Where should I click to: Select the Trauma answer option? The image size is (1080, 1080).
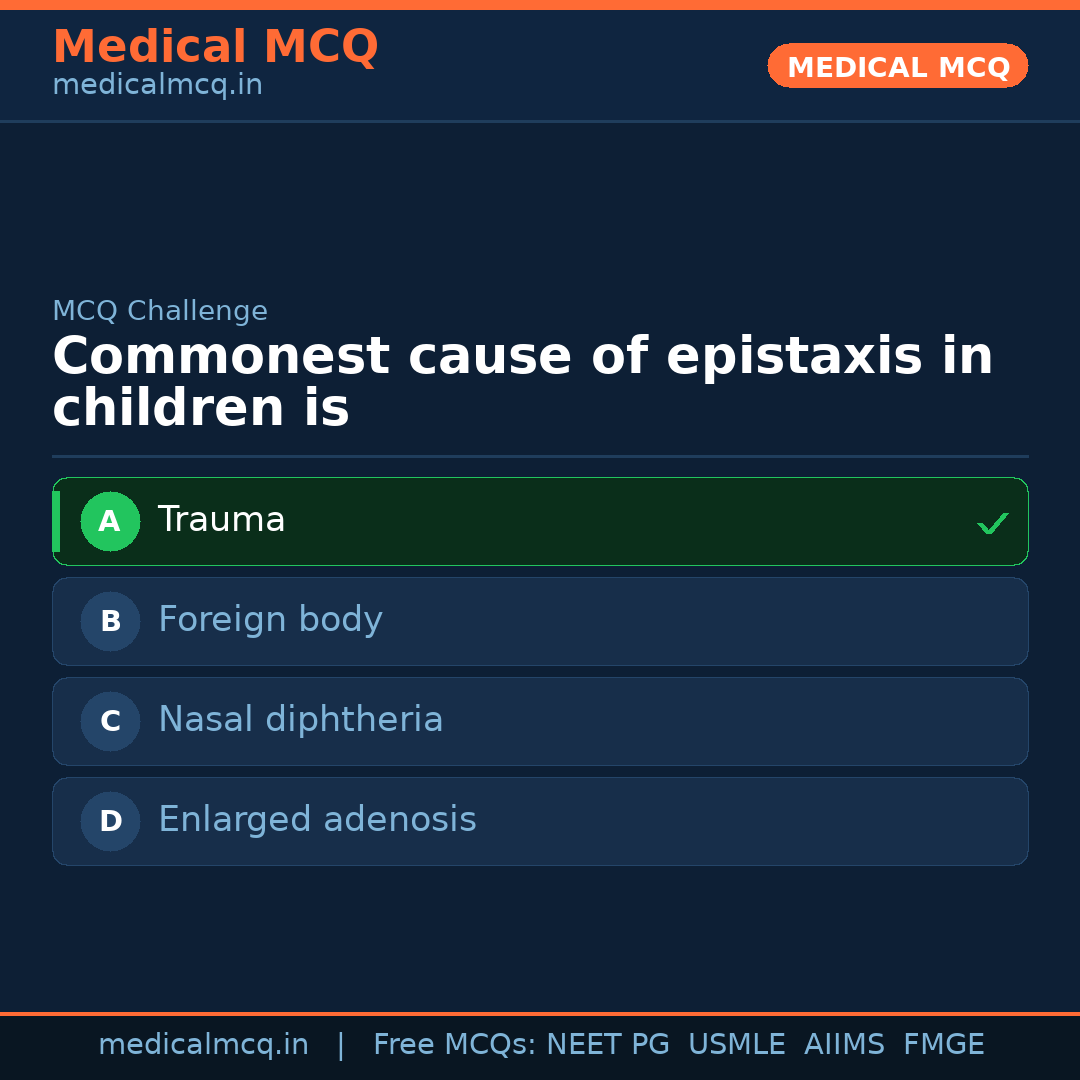(x=540, y=521)
